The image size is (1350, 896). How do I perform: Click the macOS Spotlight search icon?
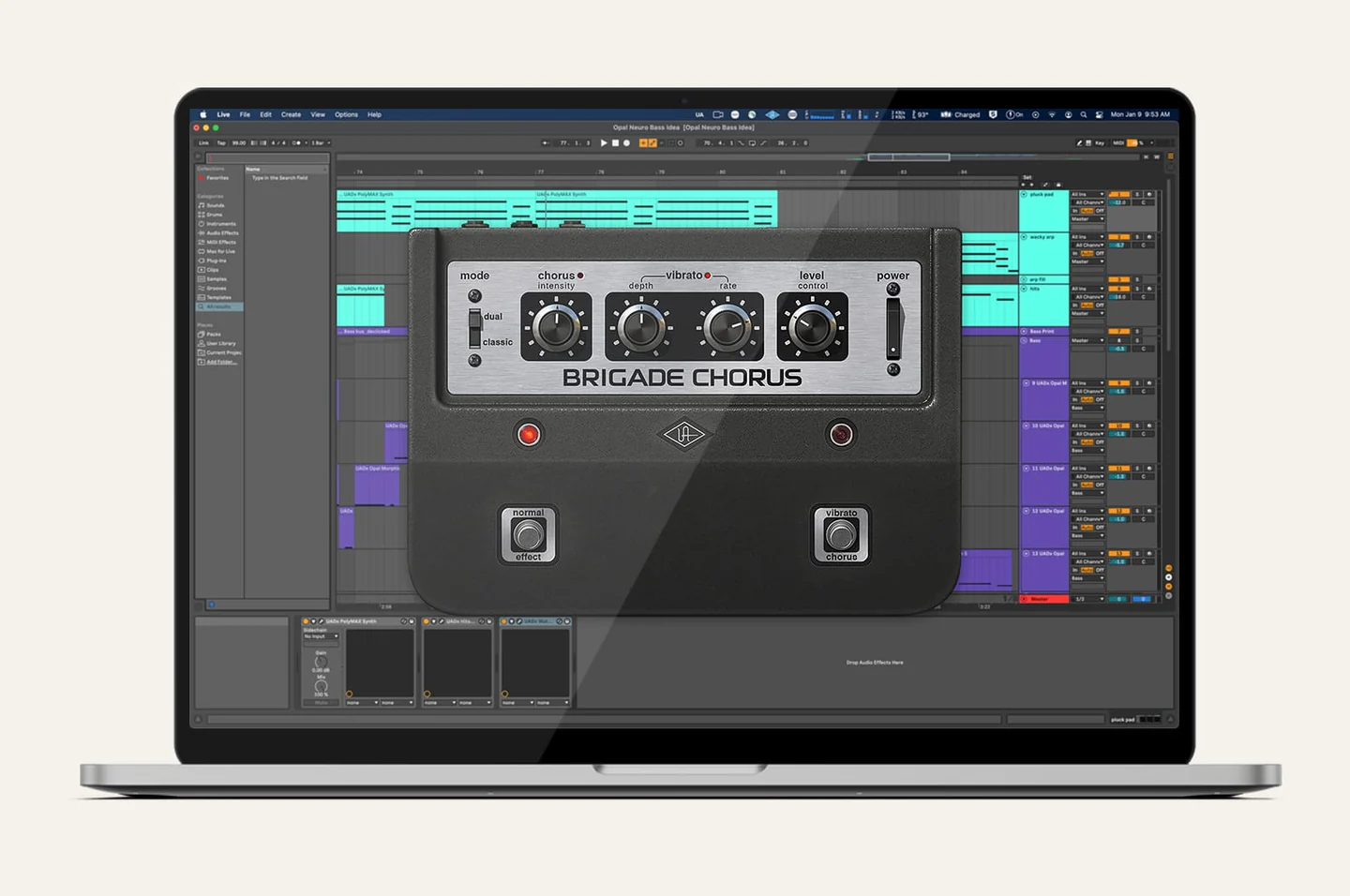[1083, 114]
